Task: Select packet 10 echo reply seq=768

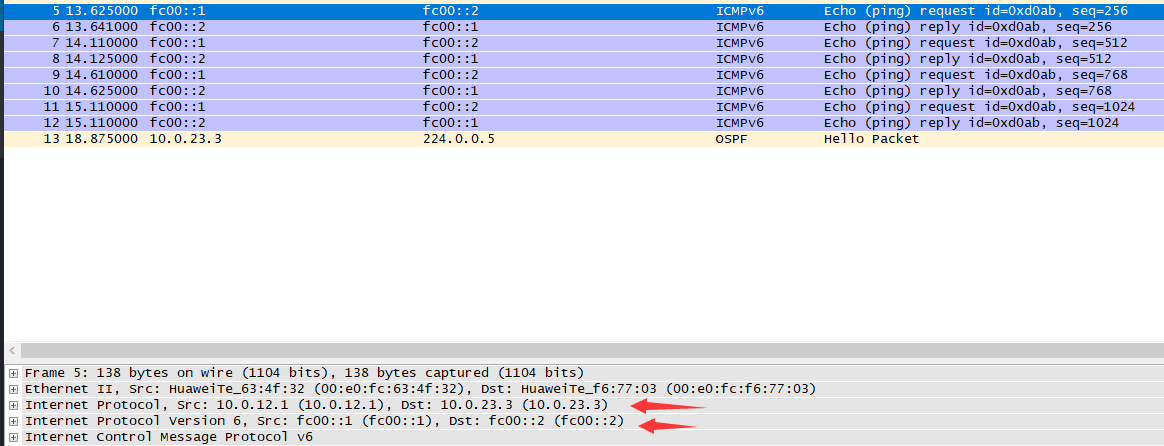Action: (x=500, y=91)
